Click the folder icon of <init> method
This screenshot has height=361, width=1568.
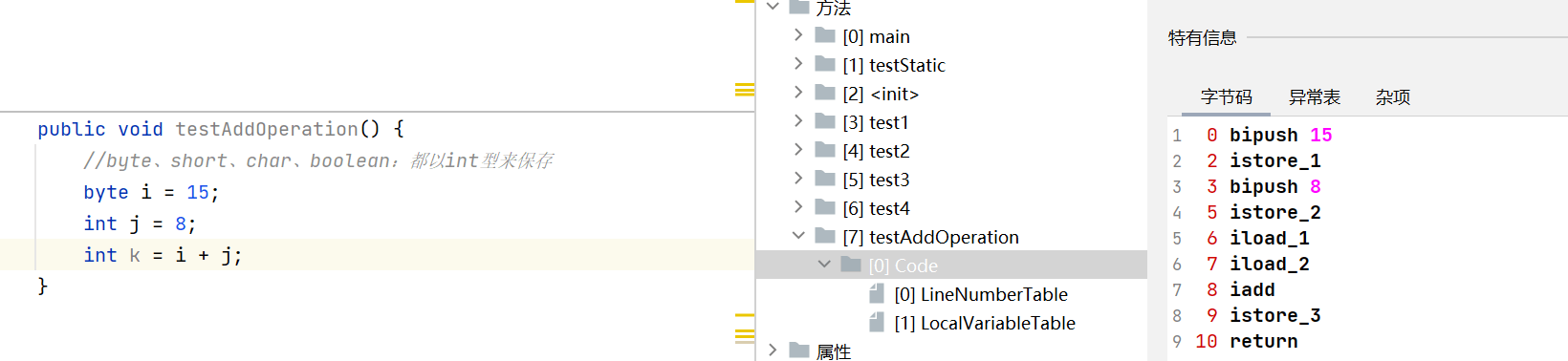[825, 93]
